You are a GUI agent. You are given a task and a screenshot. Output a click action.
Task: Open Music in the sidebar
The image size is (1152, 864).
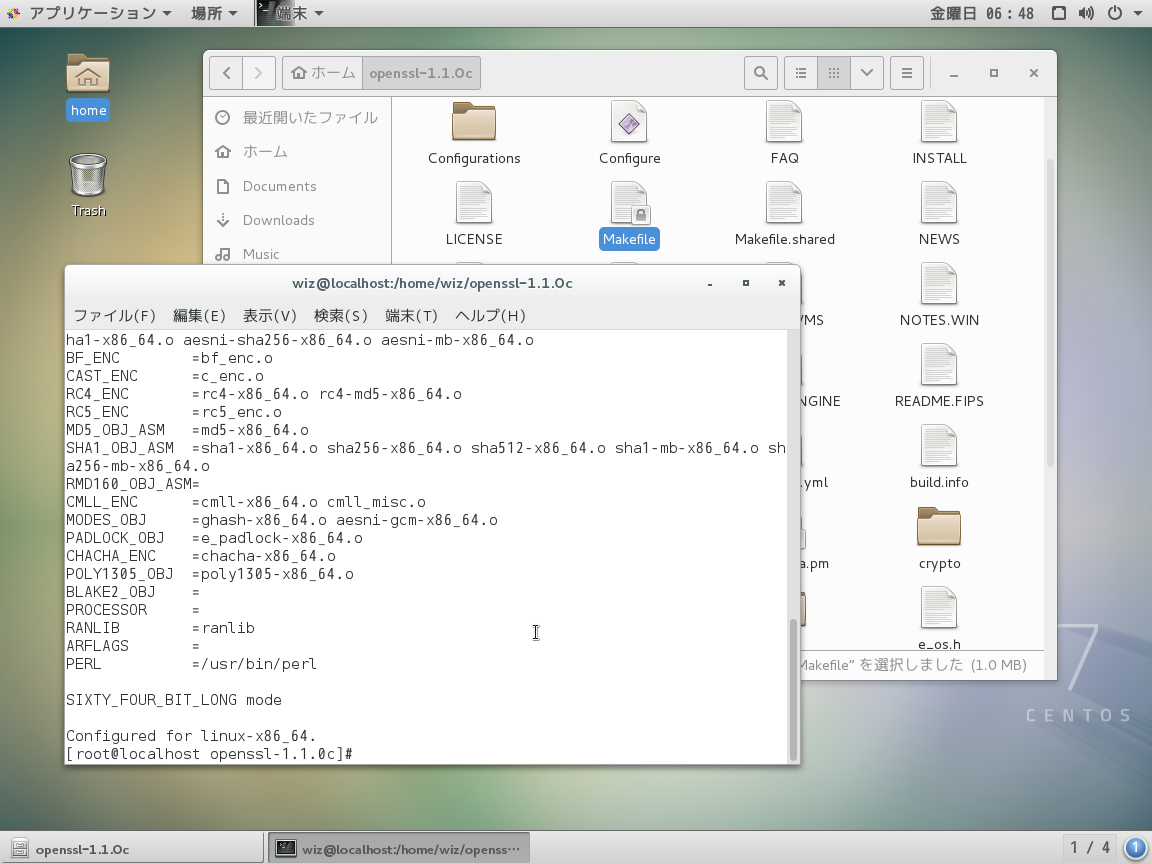coord(297,253)
